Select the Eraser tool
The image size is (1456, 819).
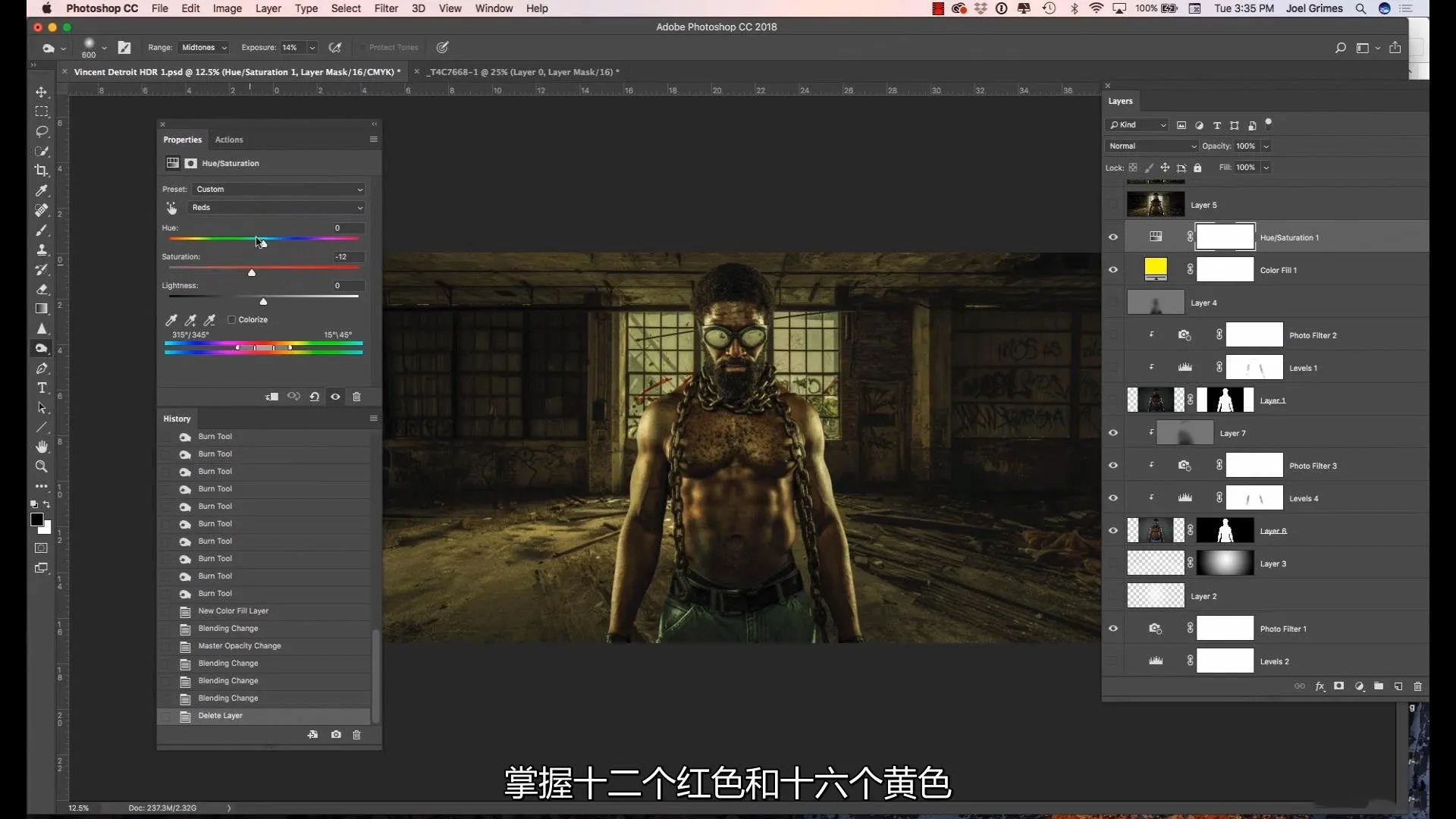tap(42, 289)
